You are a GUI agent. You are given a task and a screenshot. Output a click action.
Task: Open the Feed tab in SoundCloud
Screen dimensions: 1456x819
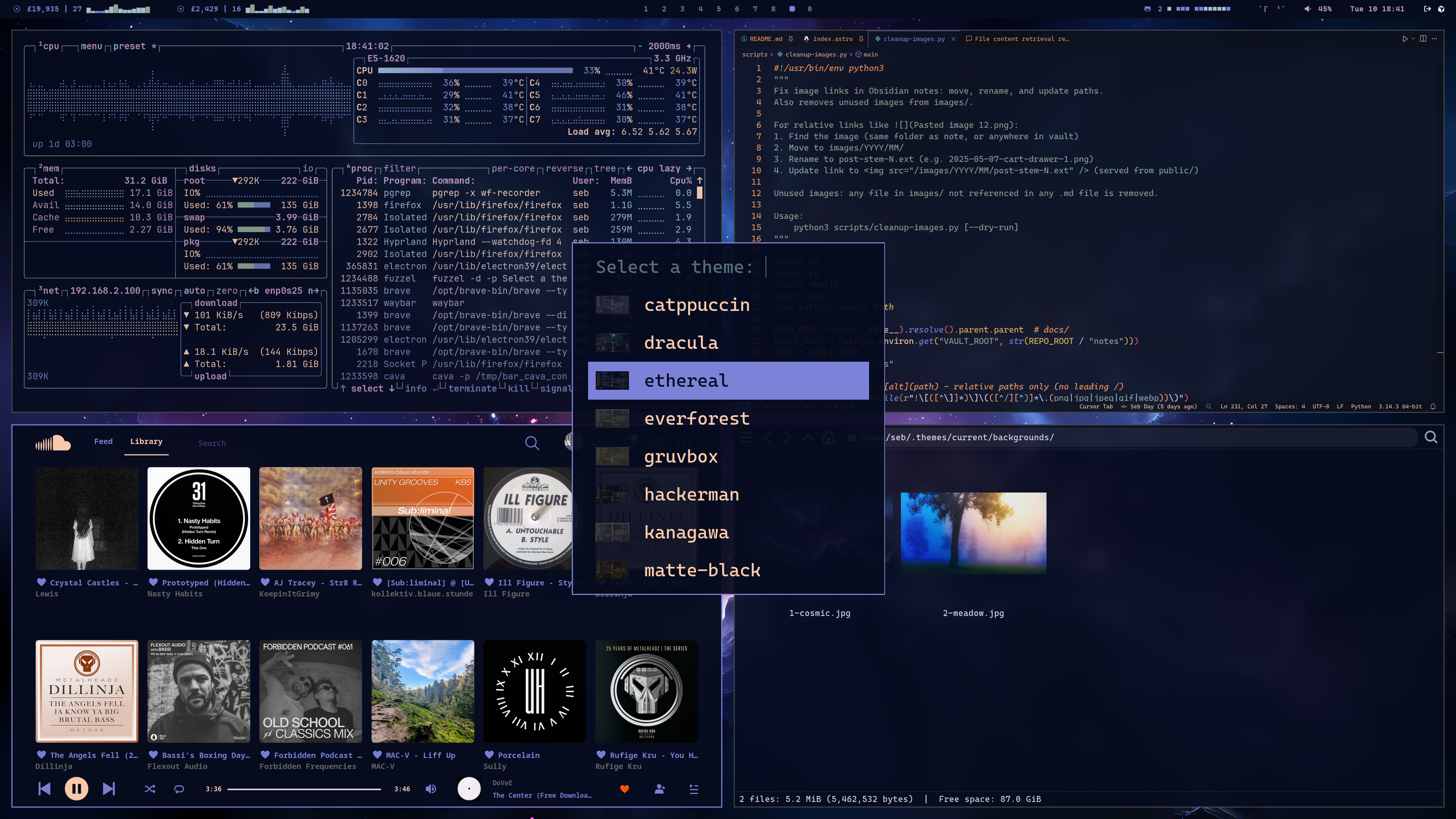click(103, 441)
